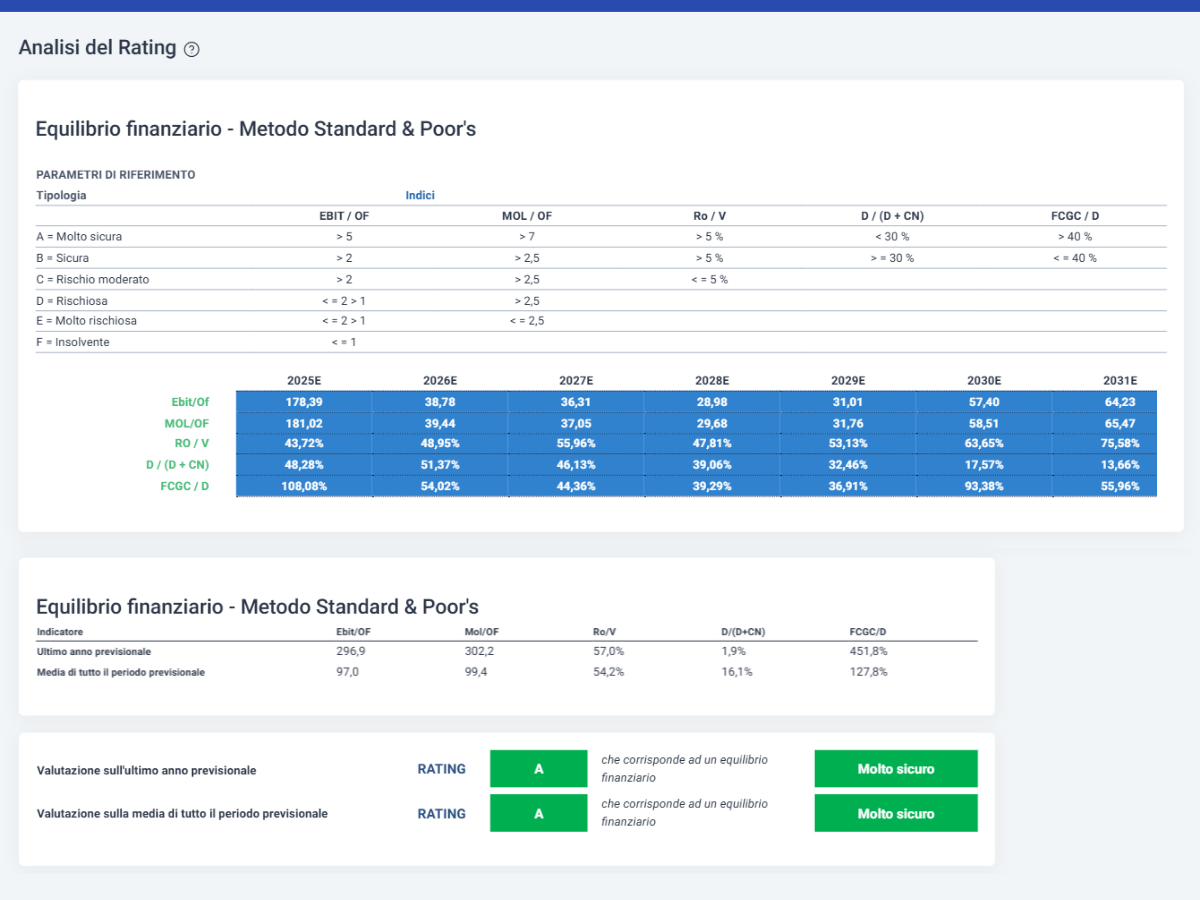Image resolution: width=1200 pixels, height=900 pixels.
Task: Click the Ebit/Of 2029E cell 31,01
Action: point(848,401)
